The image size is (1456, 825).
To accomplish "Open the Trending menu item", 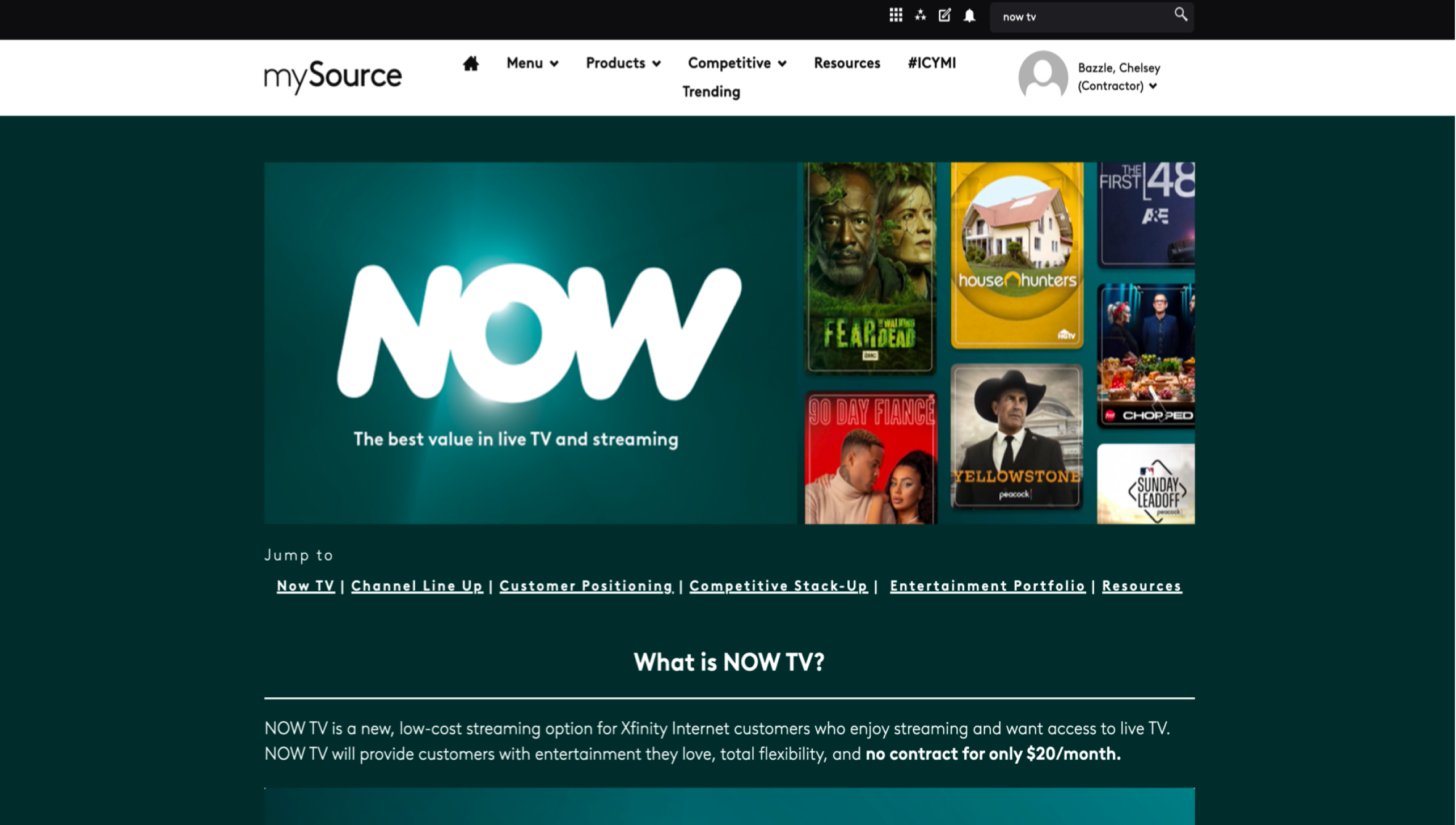I will tap(711, 92).
